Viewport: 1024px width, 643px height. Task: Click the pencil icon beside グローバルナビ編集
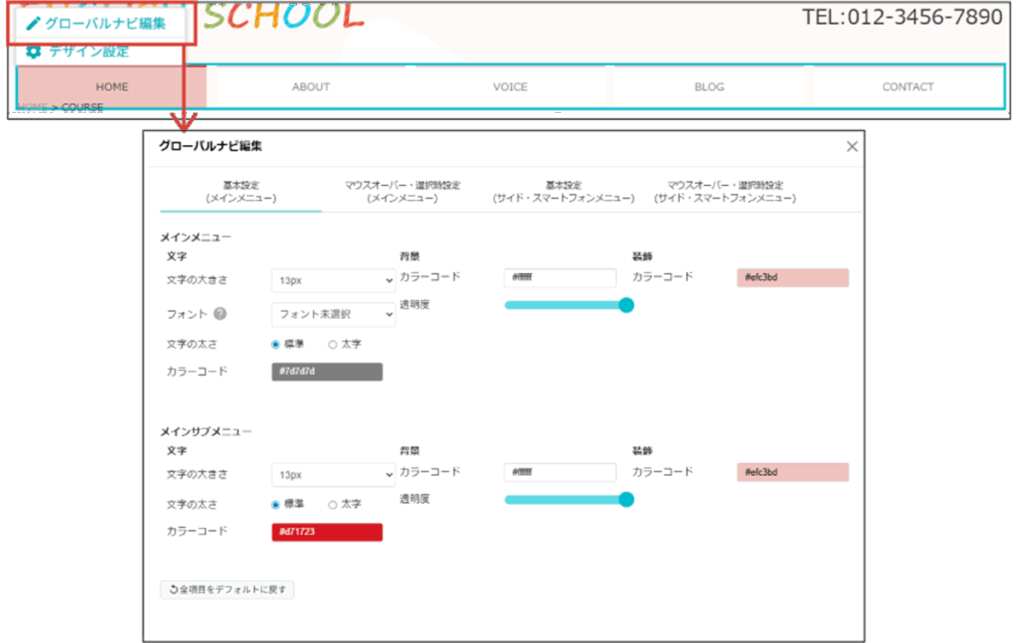33,23
